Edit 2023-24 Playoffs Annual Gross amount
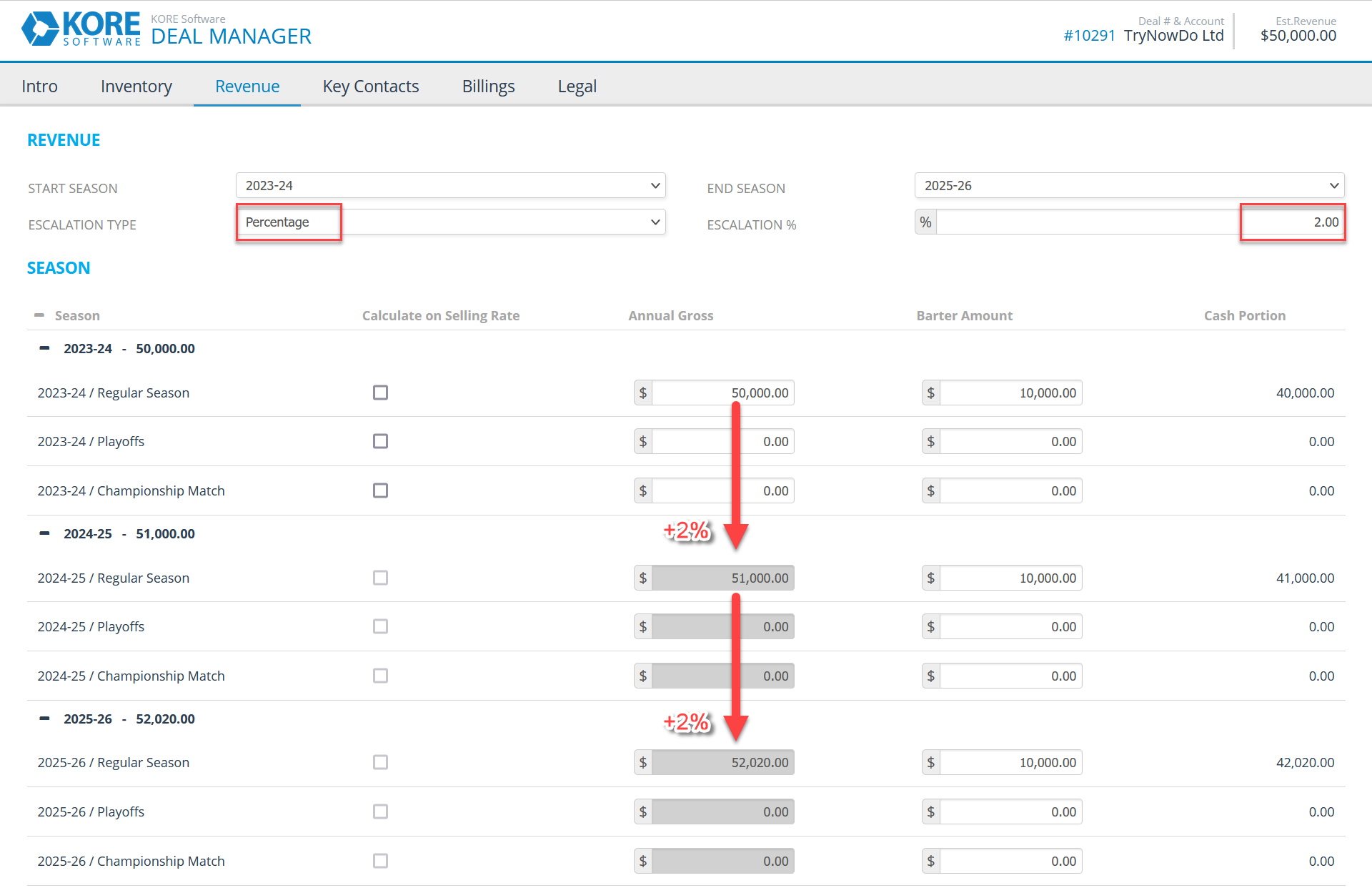Image resolution: width=1372 pixels, height=893 pixels. (x=723, y=441)
